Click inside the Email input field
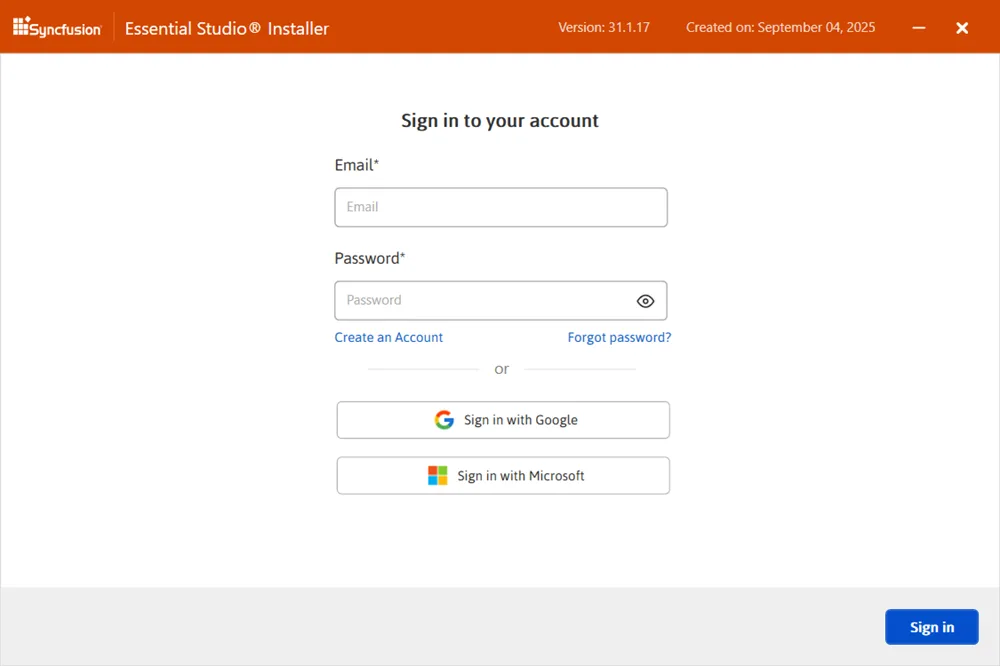 [x=500, y=207]
